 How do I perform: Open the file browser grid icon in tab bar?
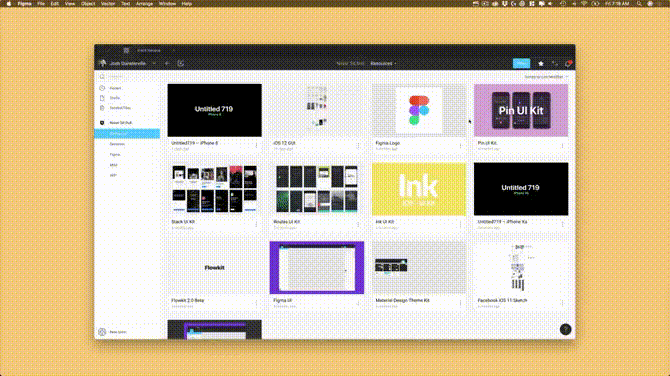coord(126,50)
